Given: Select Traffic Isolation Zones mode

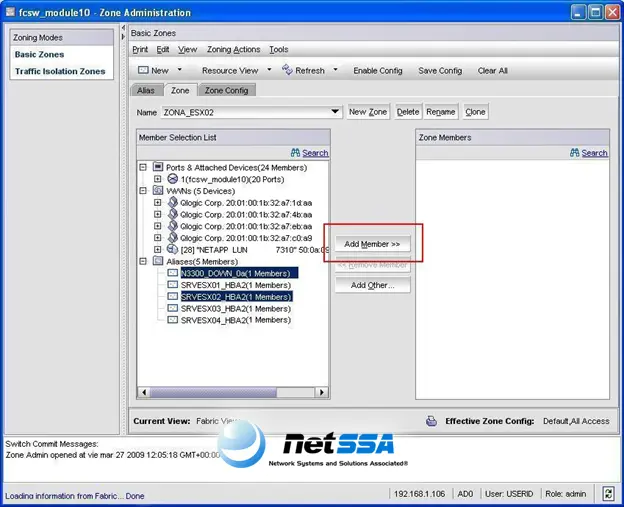Looking at the screenshot, I should [60, 71].
